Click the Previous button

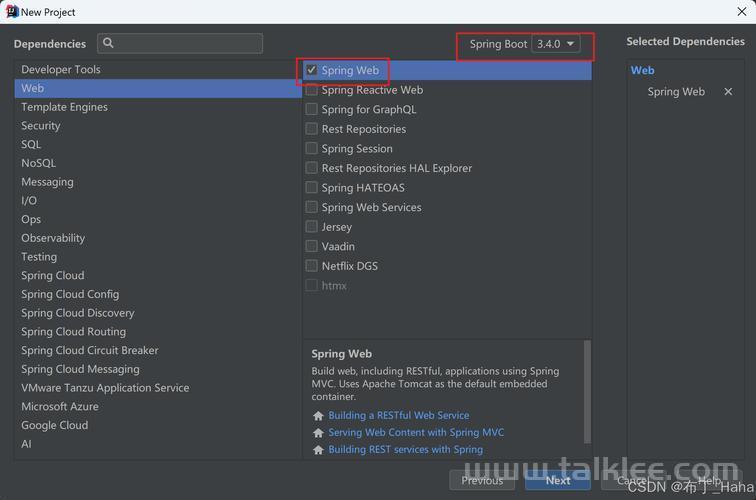(482, 481)
